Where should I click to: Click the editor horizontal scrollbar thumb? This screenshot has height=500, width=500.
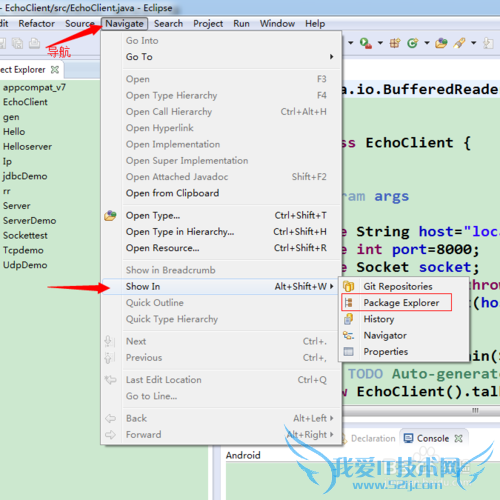coord(475,410)
